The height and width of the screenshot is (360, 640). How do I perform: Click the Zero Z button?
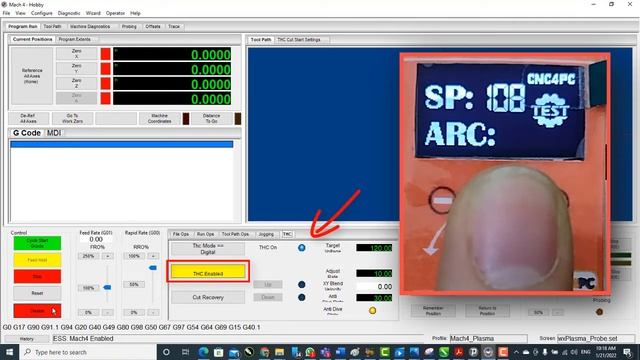(77, 83)
